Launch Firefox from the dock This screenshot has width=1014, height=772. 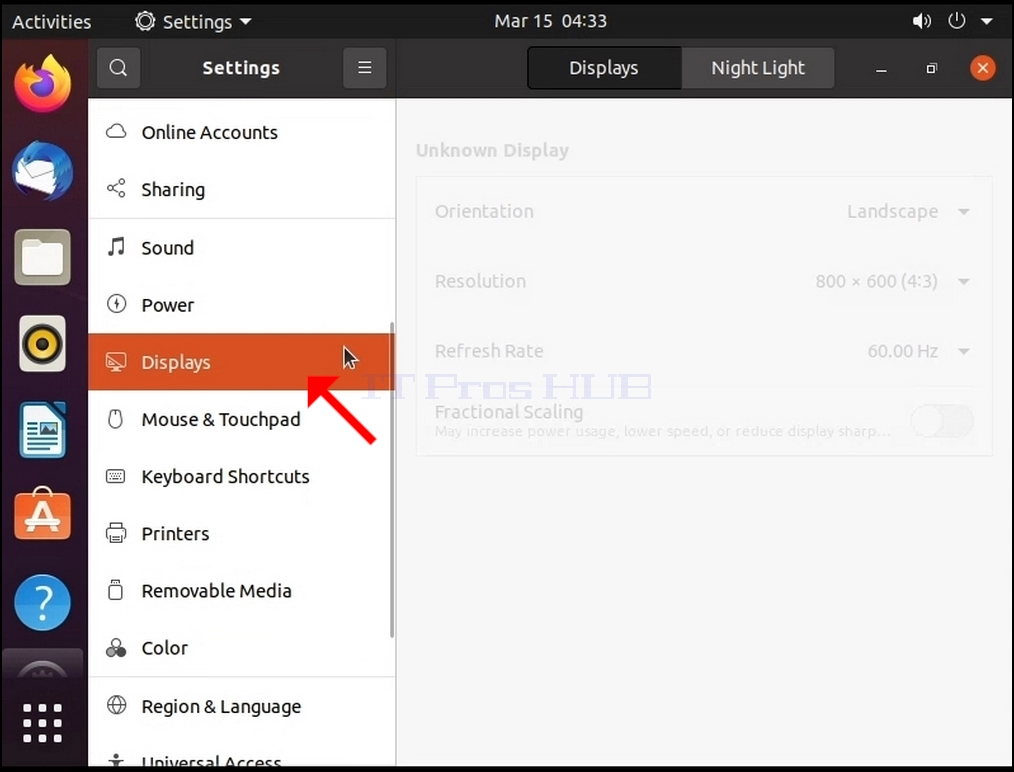43,84
